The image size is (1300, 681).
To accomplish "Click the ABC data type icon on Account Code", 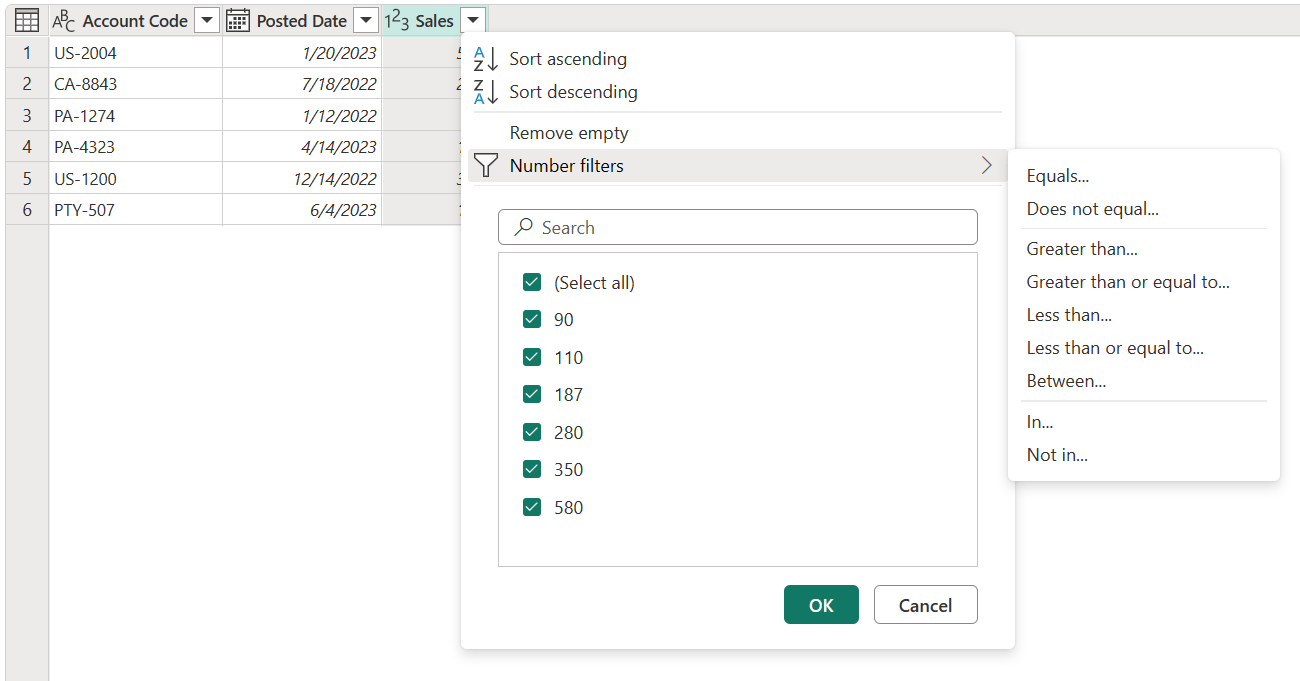I will tap(62, 20).
